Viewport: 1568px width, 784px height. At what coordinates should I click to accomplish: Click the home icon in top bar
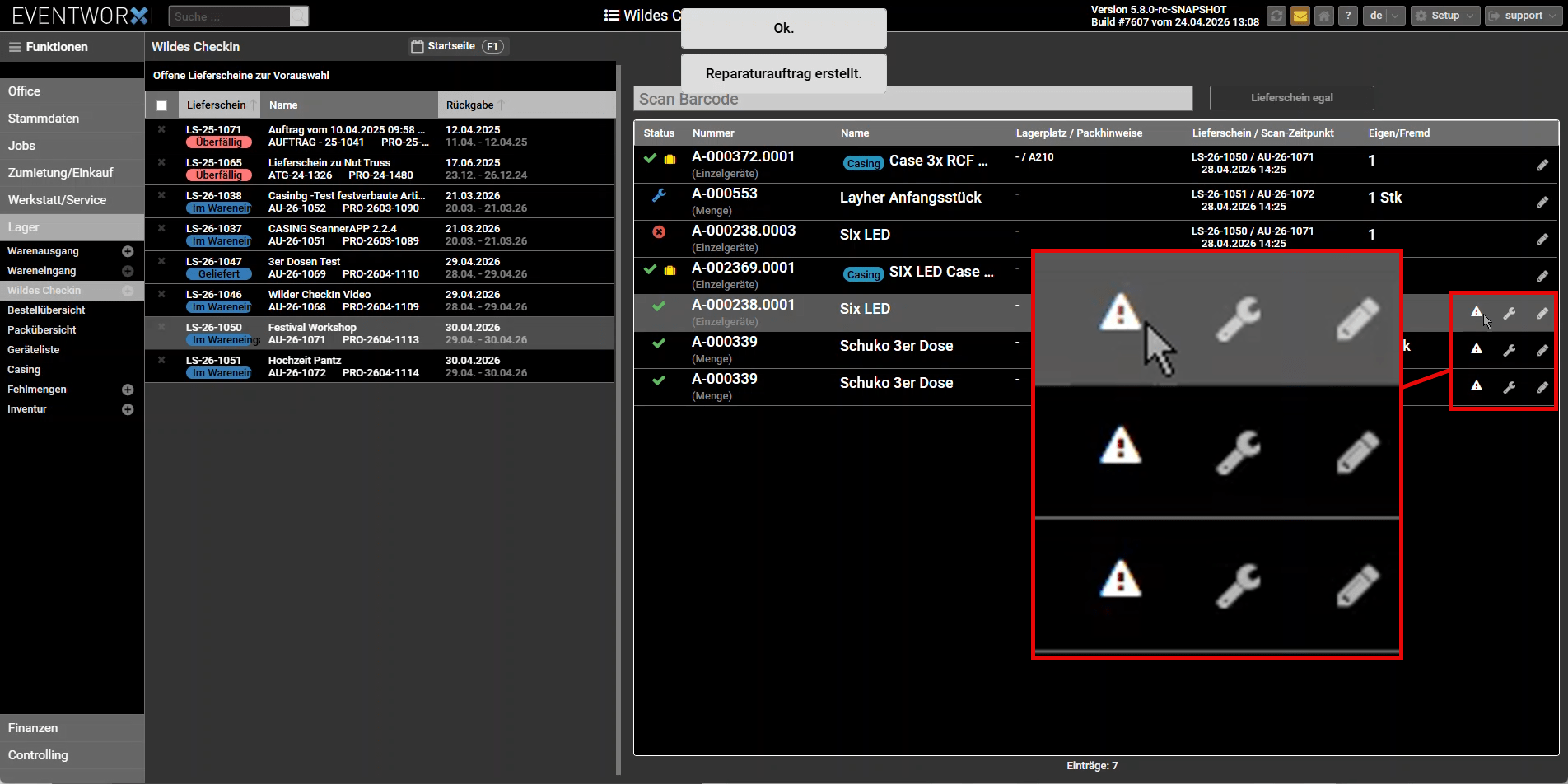click(x=1324, y=16)
